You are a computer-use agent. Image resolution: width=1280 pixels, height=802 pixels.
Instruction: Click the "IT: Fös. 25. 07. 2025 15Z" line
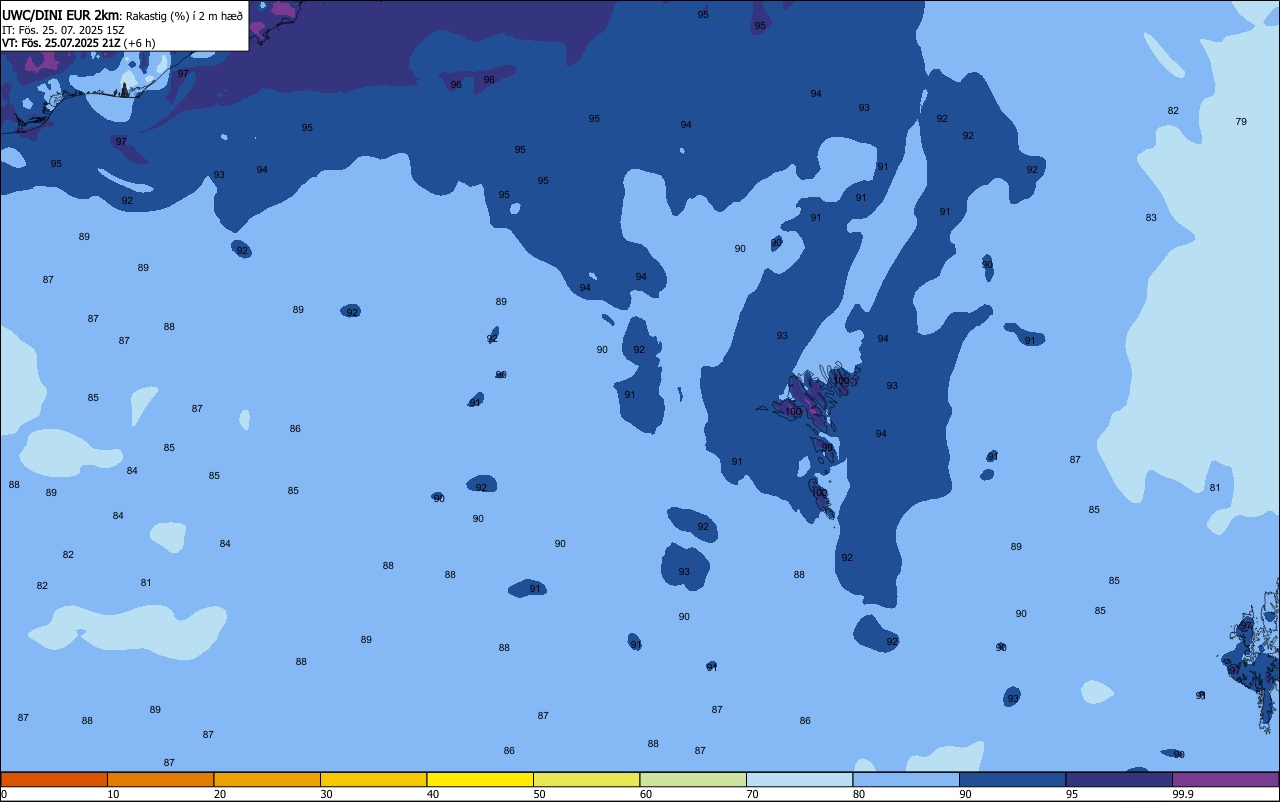63,29
